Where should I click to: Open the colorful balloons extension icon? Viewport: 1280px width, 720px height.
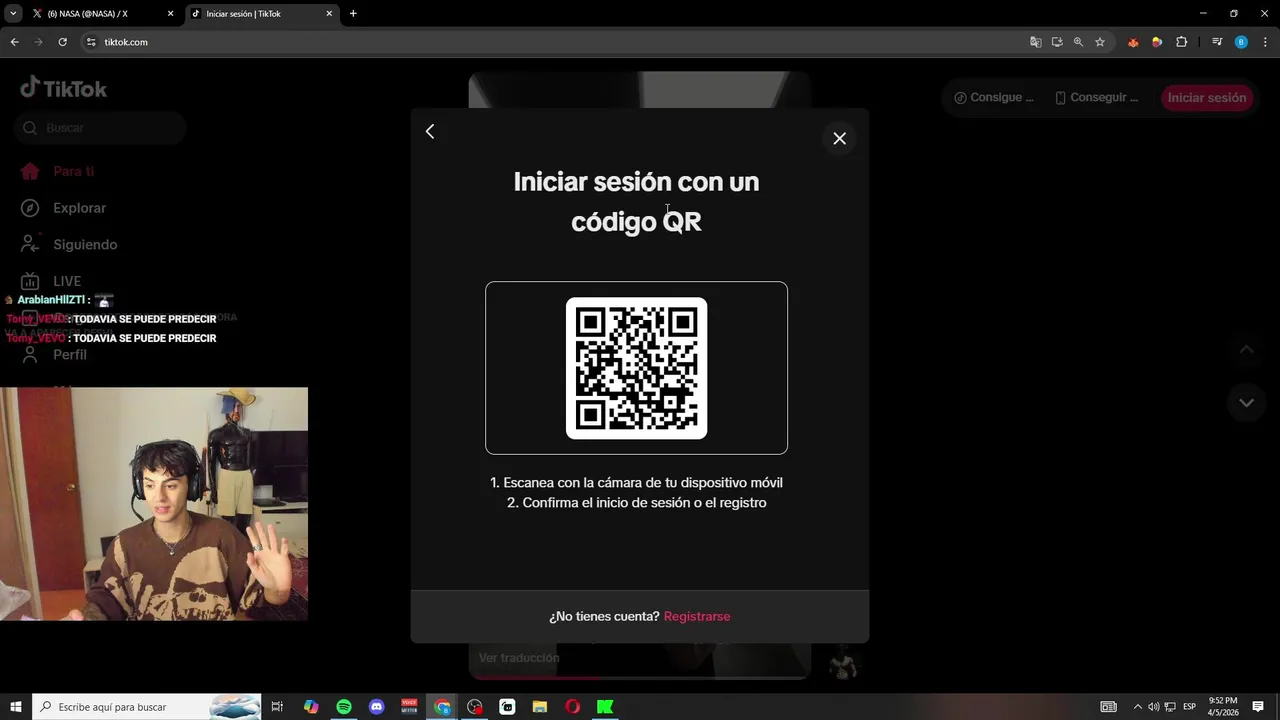(x=1157, y=42)
